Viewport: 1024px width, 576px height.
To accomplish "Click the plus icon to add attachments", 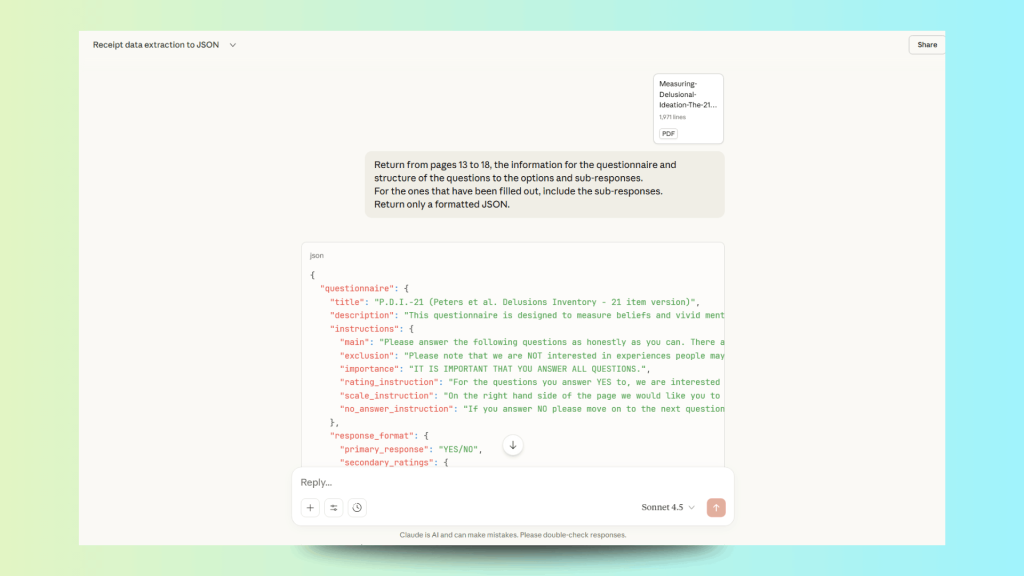I will coord(311,508).
